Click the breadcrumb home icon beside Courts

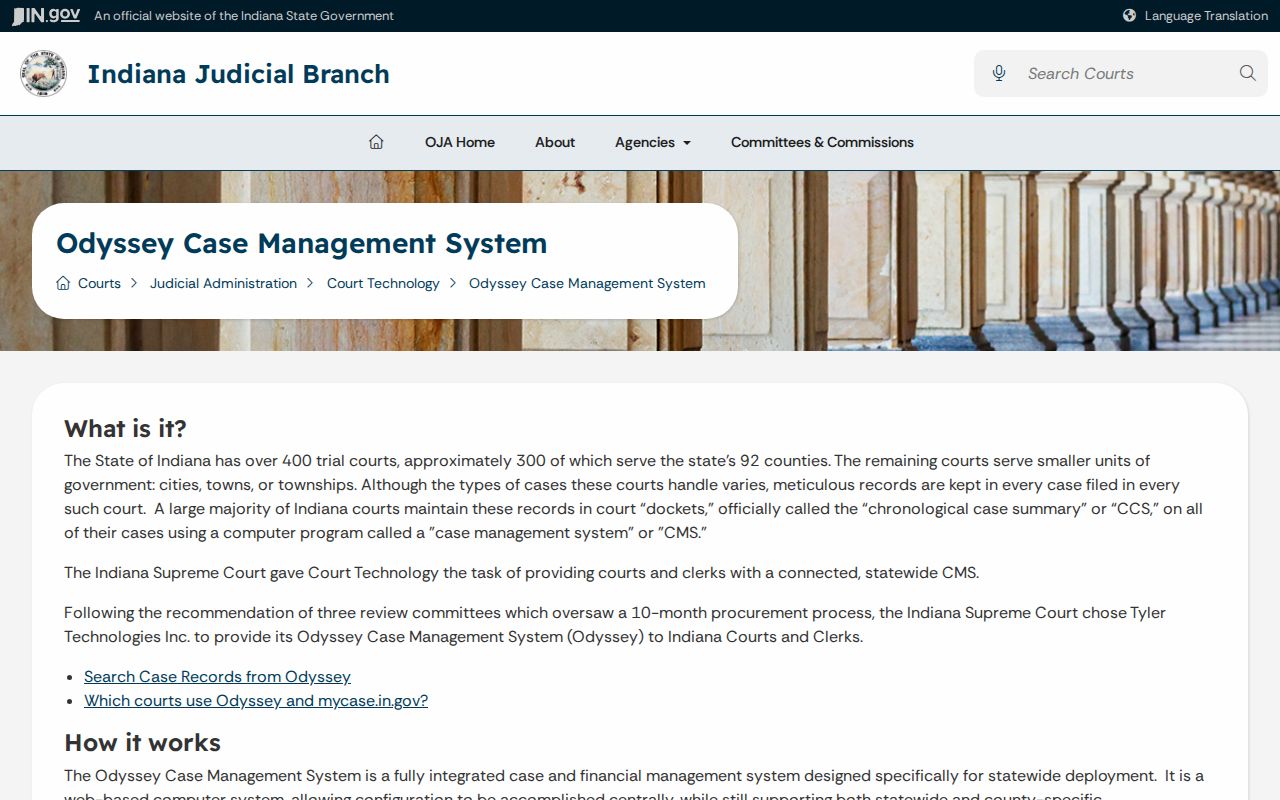point(63,283)
